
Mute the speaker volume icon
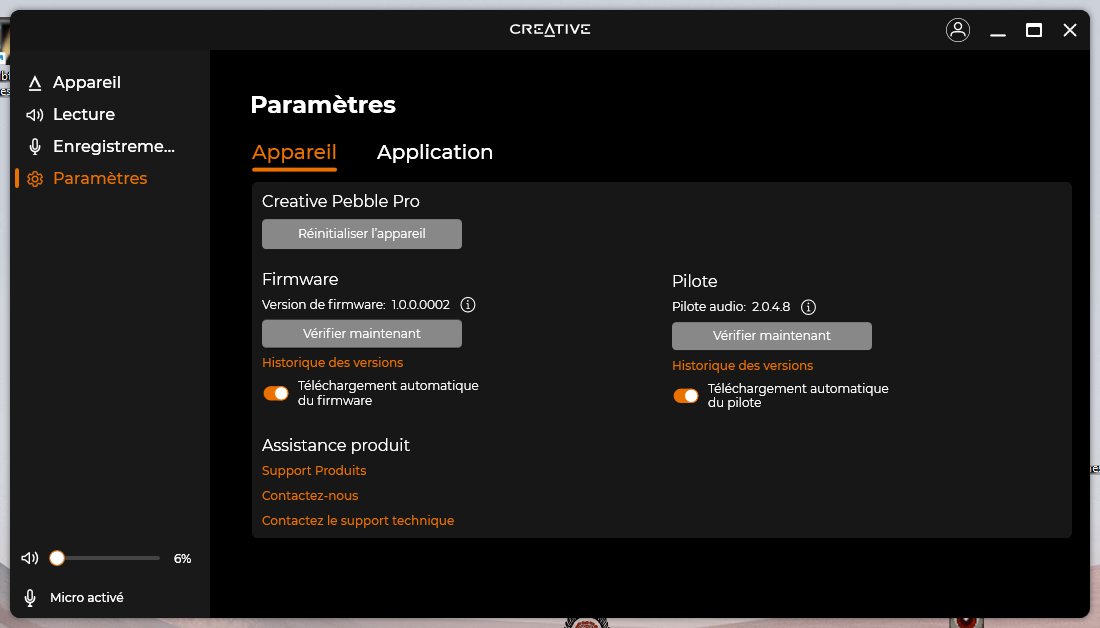tap(30, 558)
